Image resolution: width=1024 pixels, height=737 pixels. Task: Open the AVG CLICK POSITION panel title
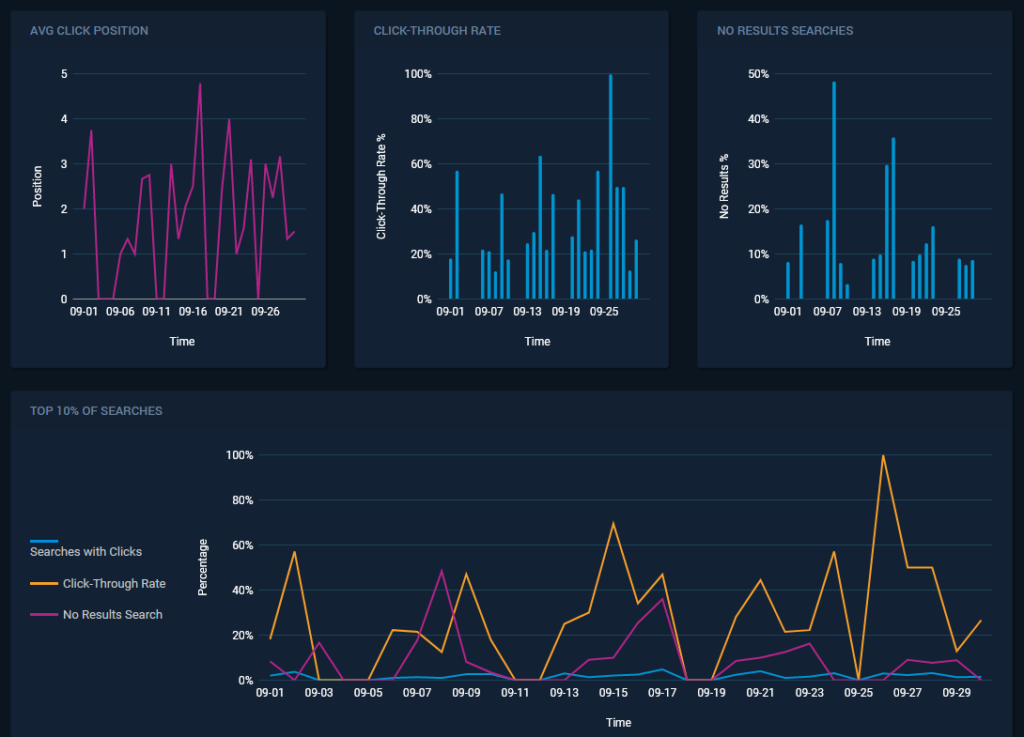click(x=89, y=31)
